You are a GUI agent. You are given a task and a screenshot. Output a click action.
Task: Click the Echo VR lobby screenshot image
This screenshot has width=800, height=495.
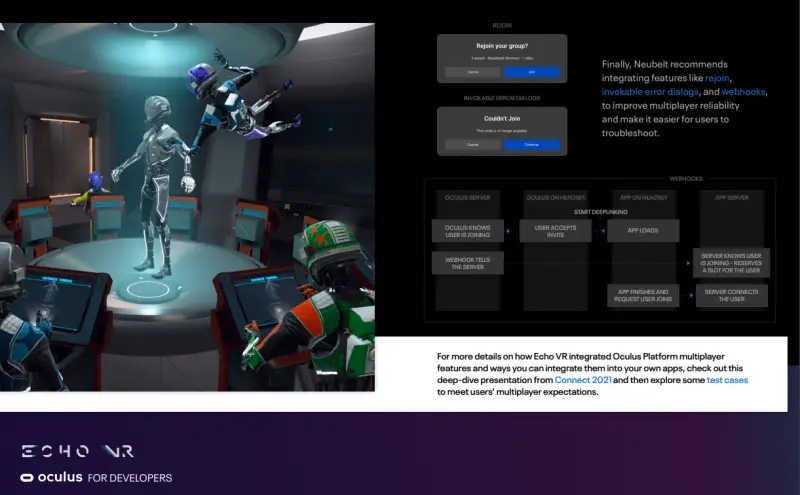[187, 207]
